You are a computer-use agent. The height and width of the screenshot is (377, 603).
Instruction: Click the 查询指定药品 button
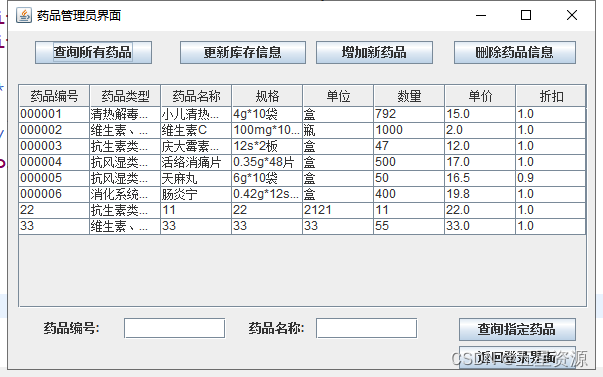click(517, 329)
